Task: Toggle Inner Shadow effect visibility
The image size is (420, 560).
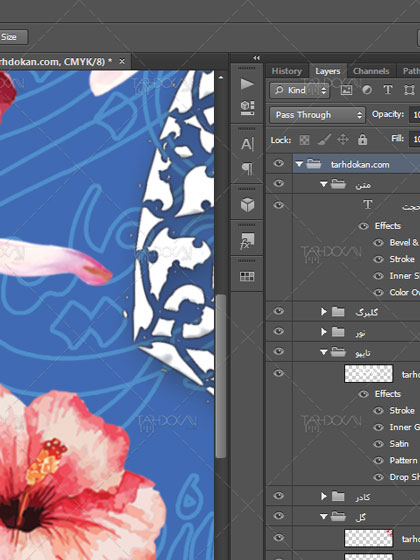Action: 378,276
